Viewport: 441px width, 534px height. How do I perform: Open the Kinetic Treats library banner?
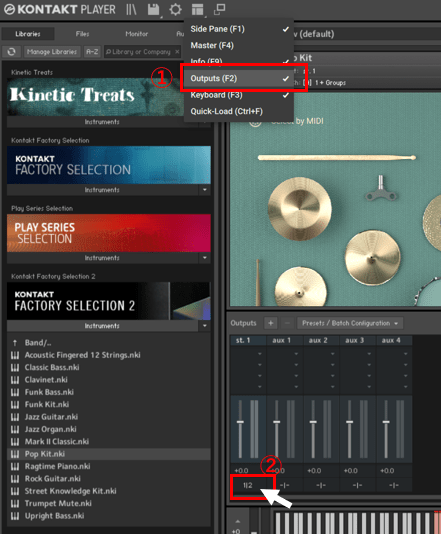tap(95, 97)
